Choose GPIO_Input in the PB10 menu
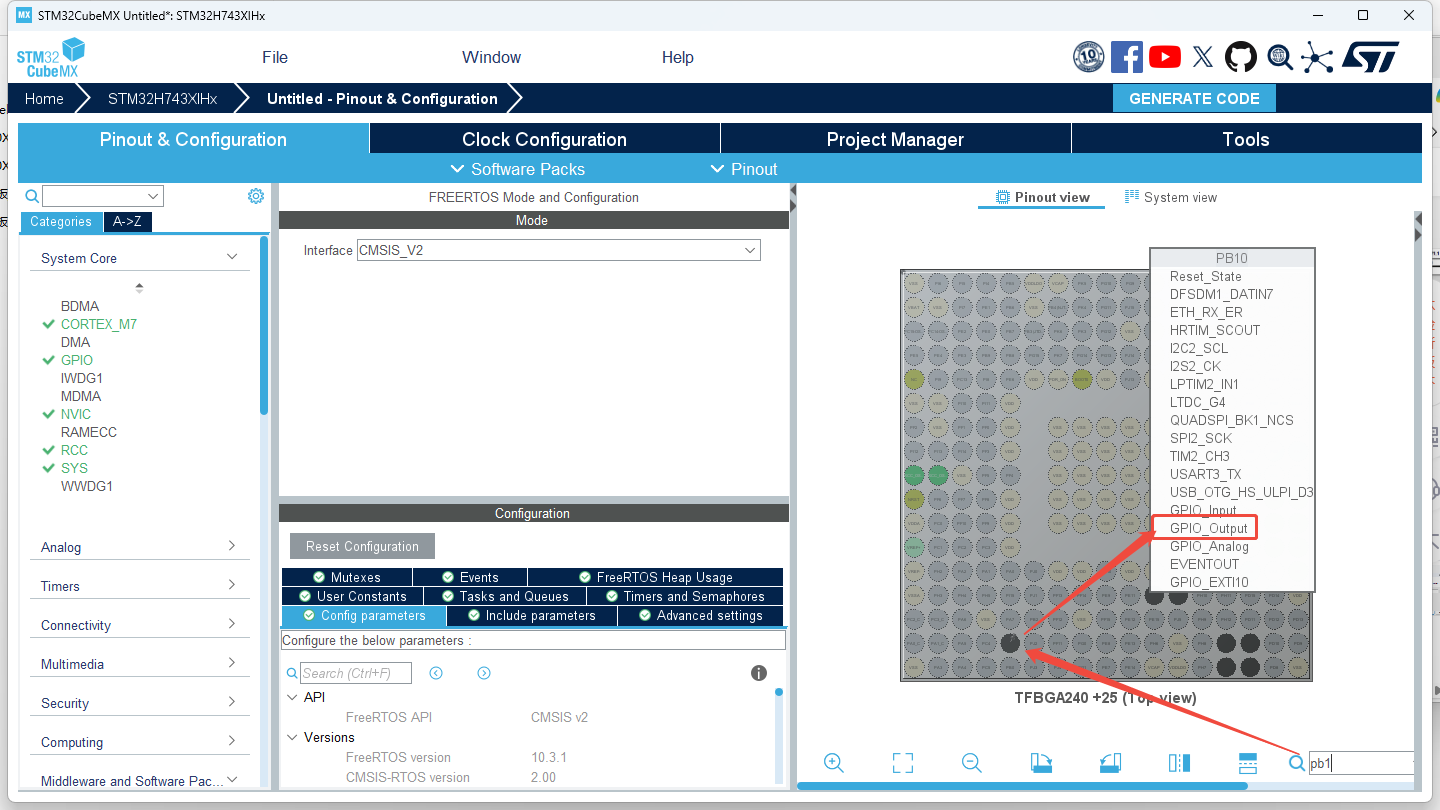This screenshot has width=1440, height=810. (1203, 510)
